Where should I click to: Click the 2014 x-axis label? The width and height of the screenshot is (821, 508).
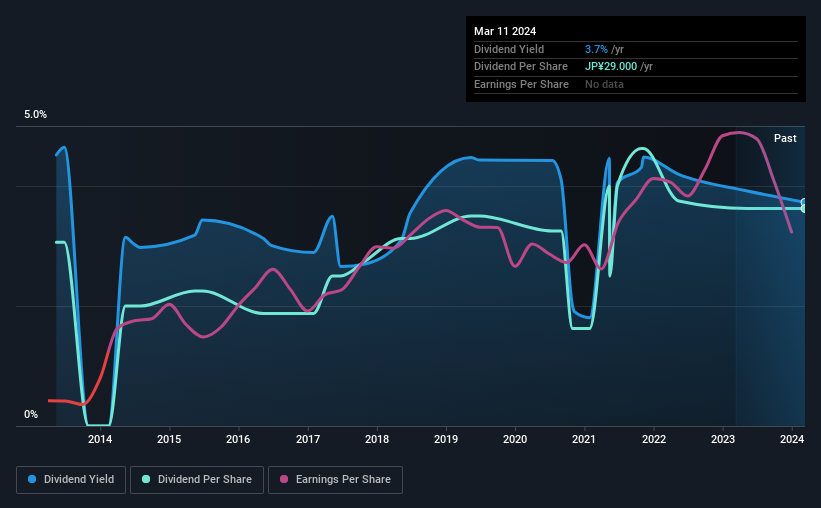pyautogui.click(x=100, y=439)
